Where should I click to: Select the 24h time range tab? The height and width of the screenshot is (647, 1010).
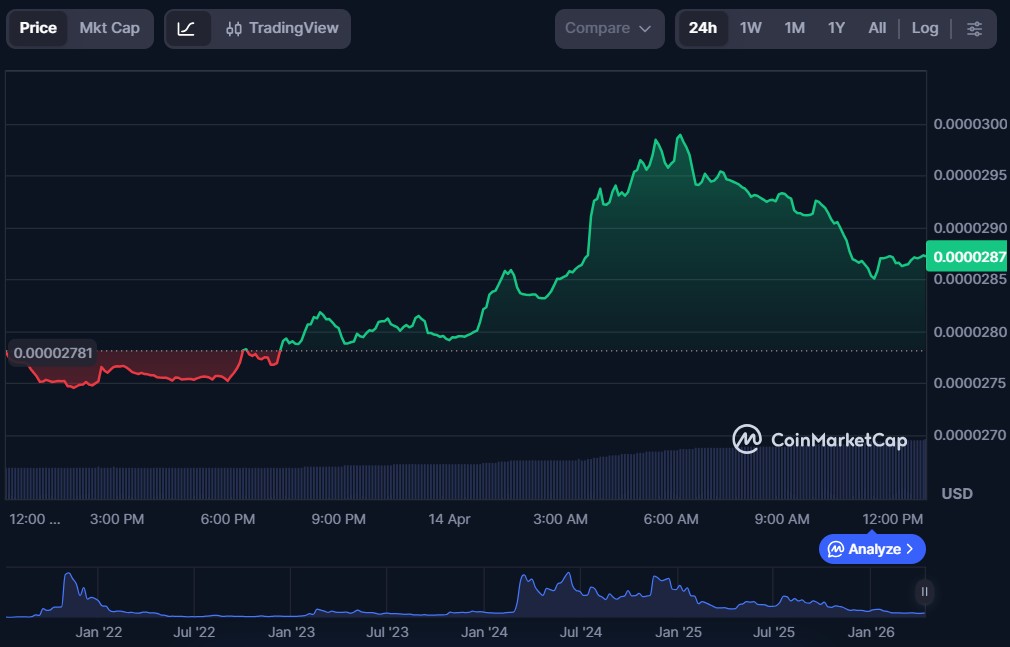point(703,28)
